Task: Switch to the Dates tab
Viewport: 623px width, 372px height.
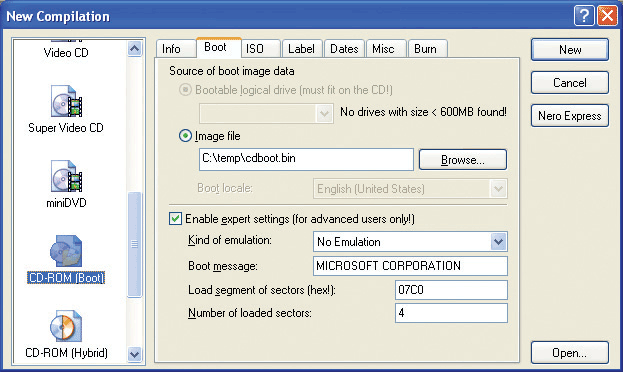Action: coord(344,49)
